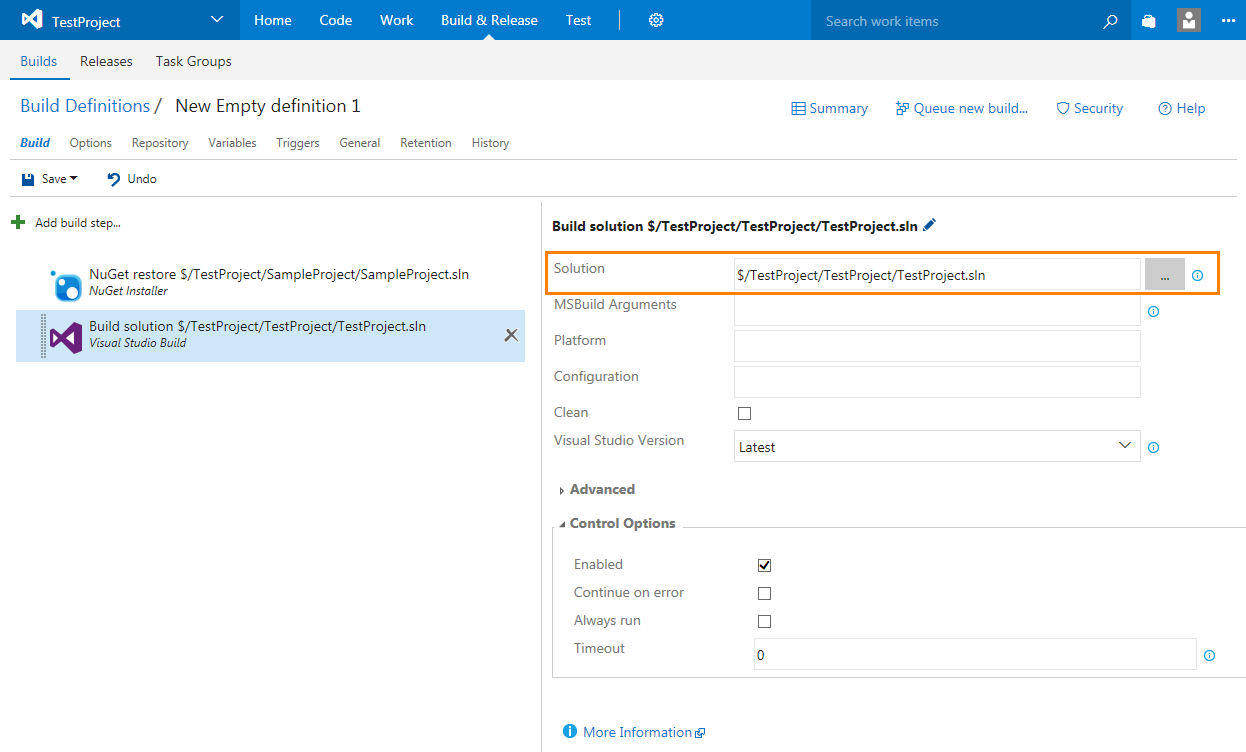Click the pencil icon to rename build step

930,226
